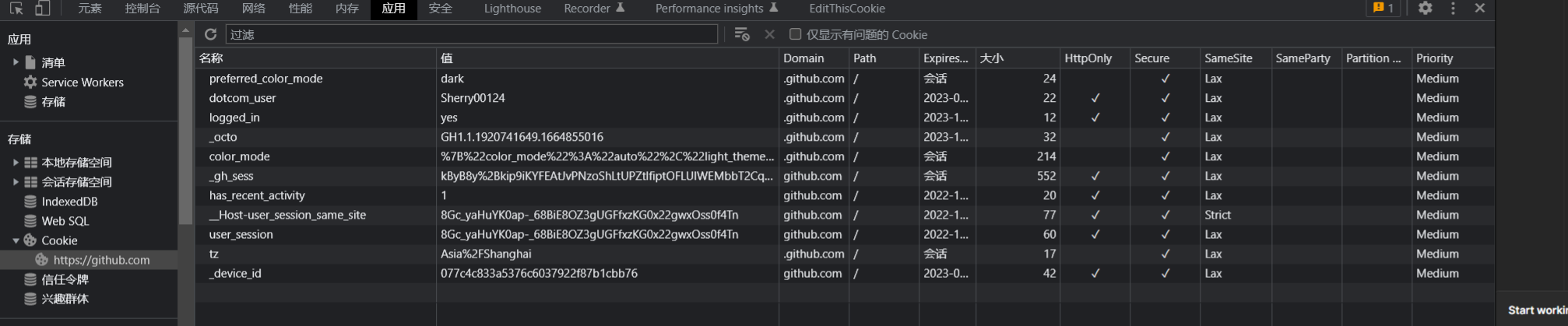Image resolution: width=1568 pixels, height=326 pixels.
Task: Select the preferred_color_mode cookie row
Action: 845,79
